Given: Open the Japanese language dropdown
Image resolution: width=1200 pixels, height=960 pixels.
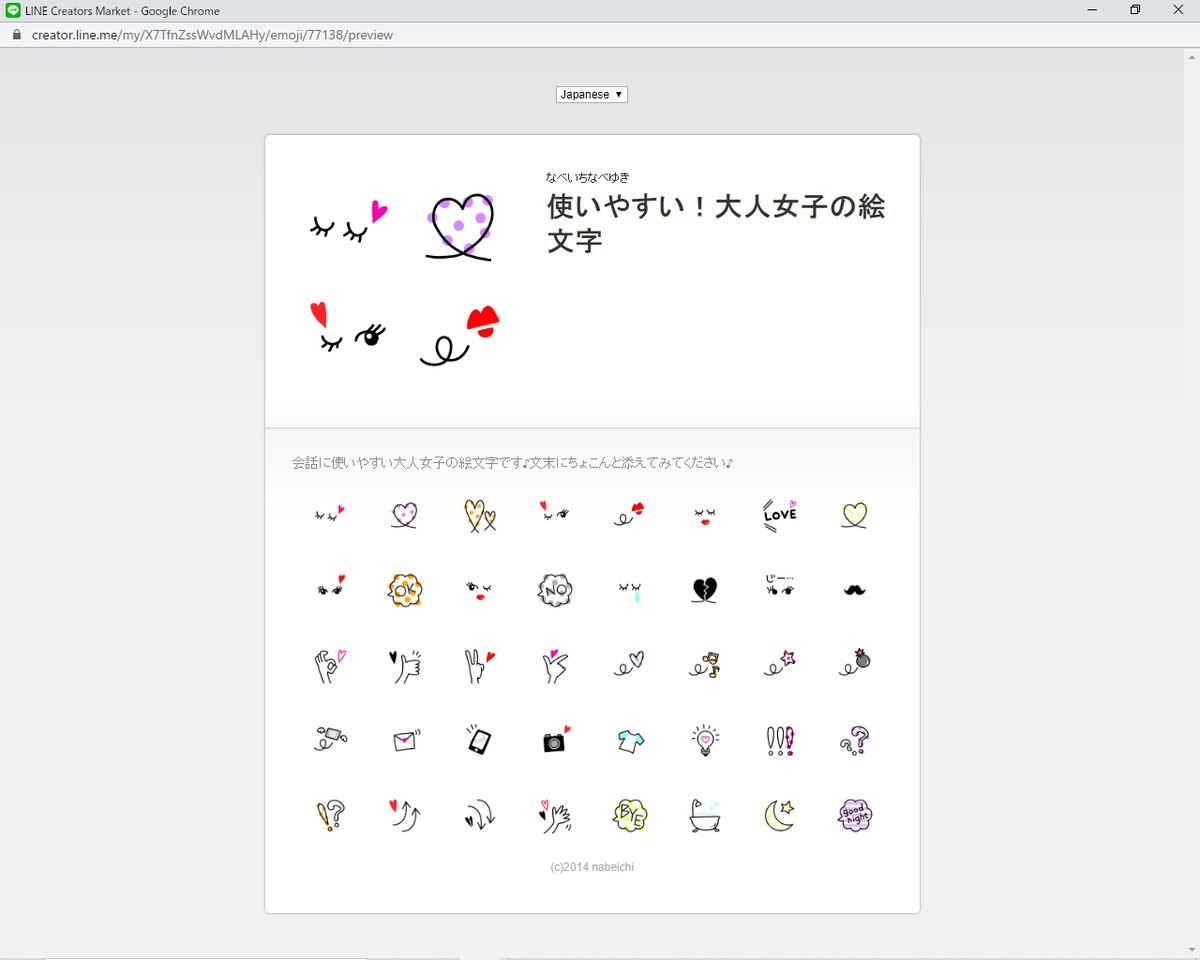Looking at the screenshot, I should click(592, 94).
